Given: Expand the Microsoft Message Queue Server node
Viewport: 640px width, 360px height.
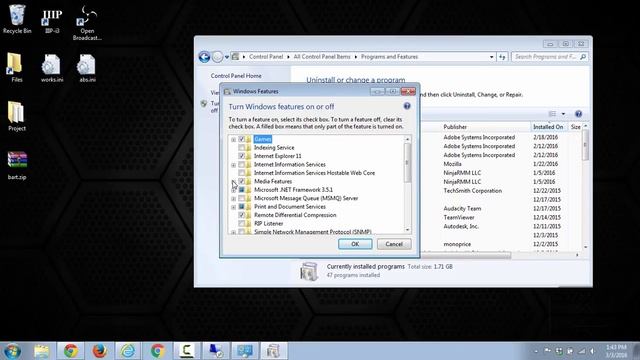Looking at the screenshot, I should [233, 199].
